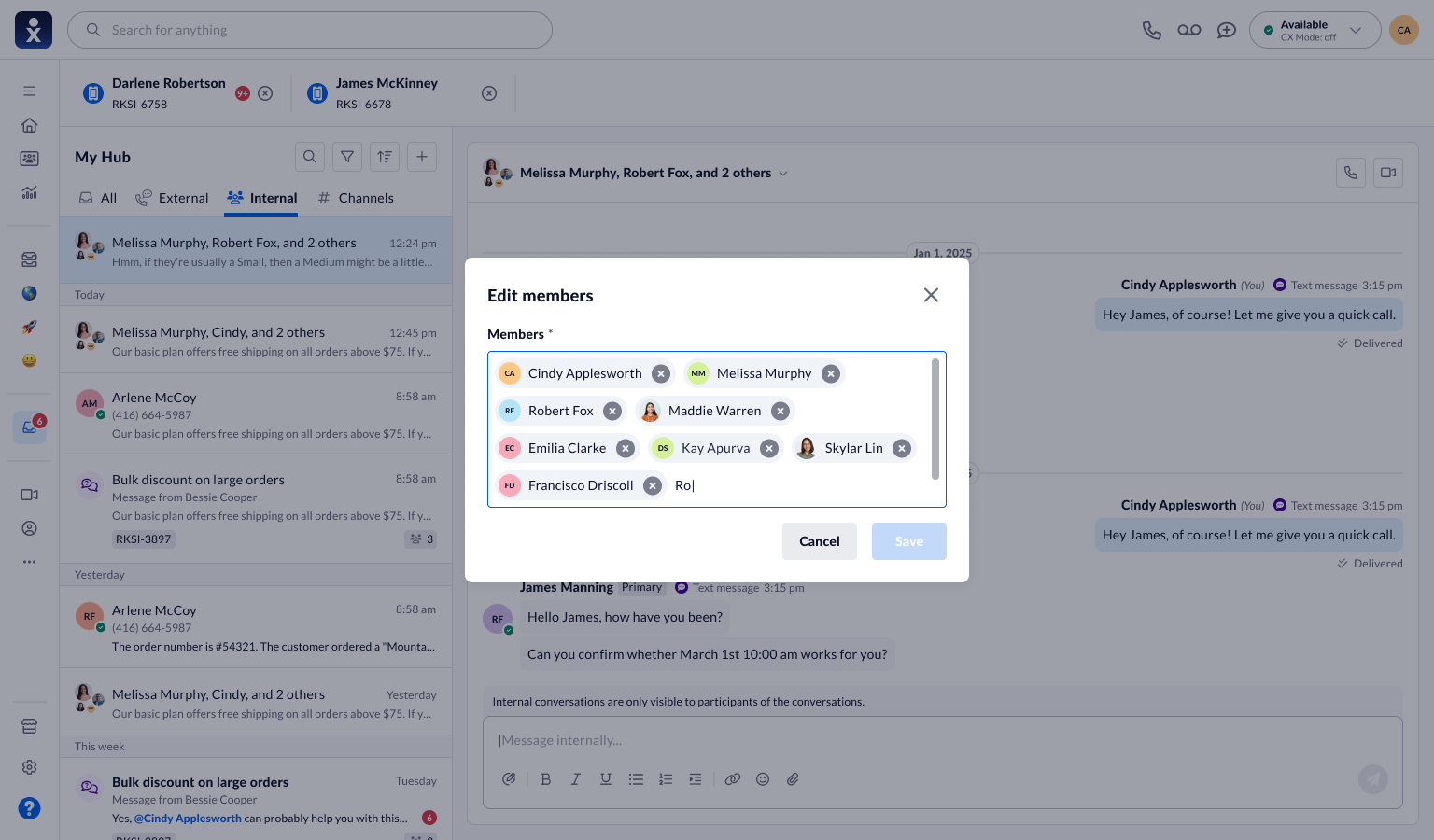
Task: Insert emoji in message editor
Action: coord(763,779)
